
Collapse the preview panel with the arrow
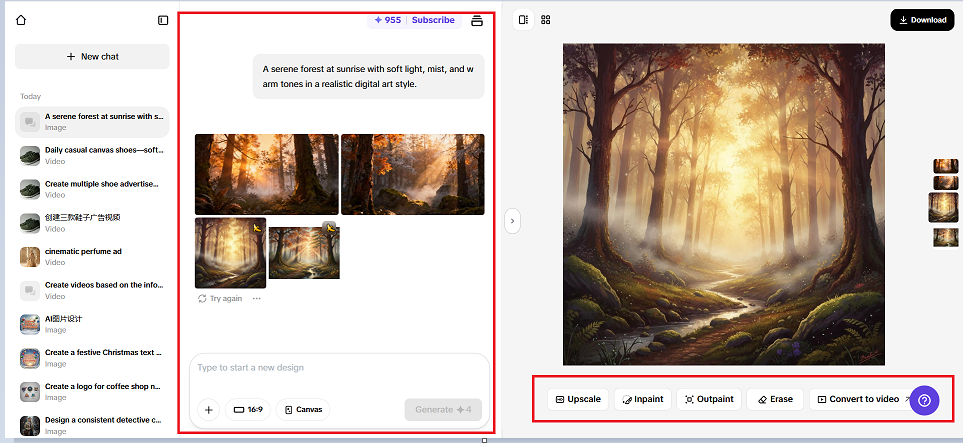point(512,220)
